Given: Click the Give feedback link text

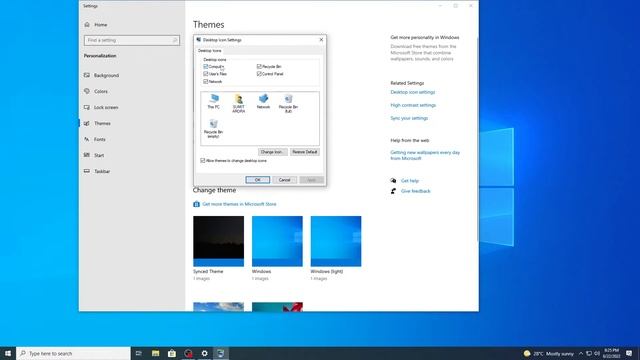Looking at the screenshot, I should coord(416,191).
